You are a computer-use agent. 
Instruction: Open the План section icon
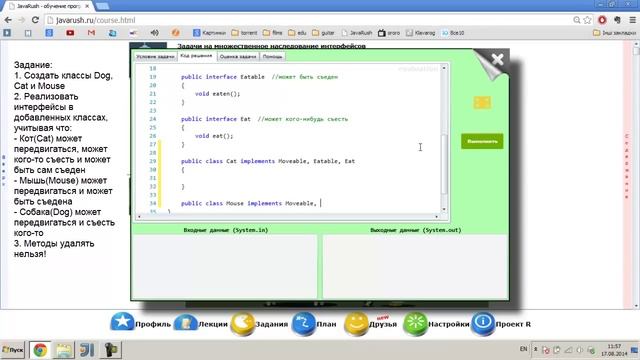click(x=303, y=324)
